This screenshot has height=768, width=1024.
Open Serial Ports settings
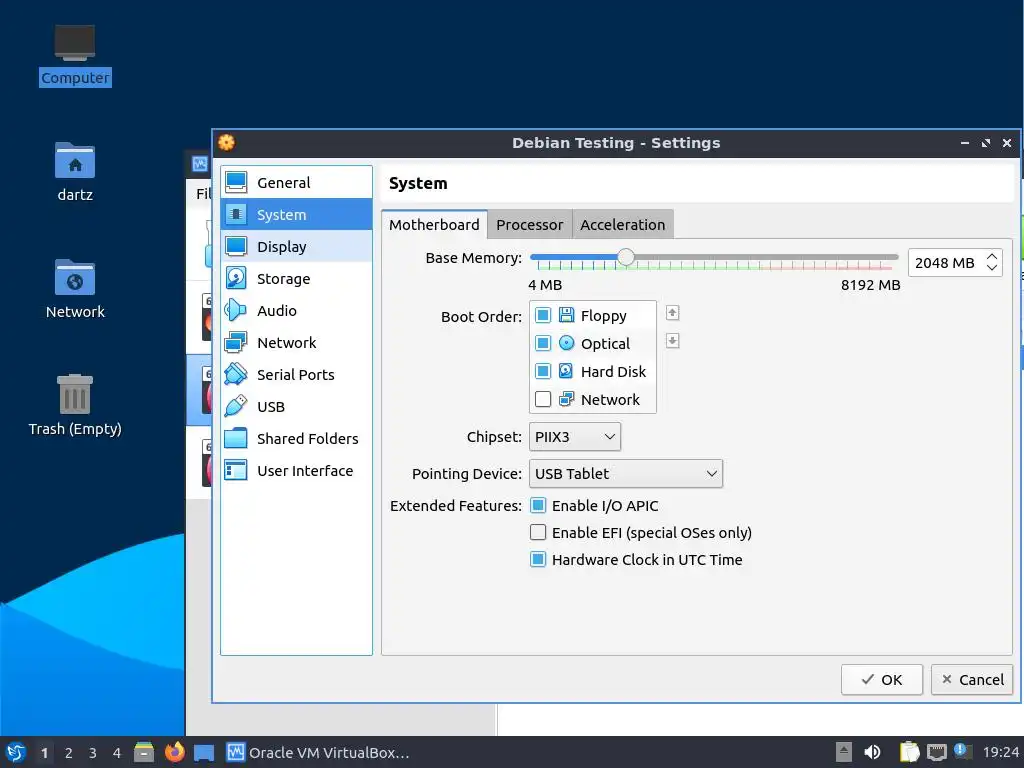[x=296, y=374]
